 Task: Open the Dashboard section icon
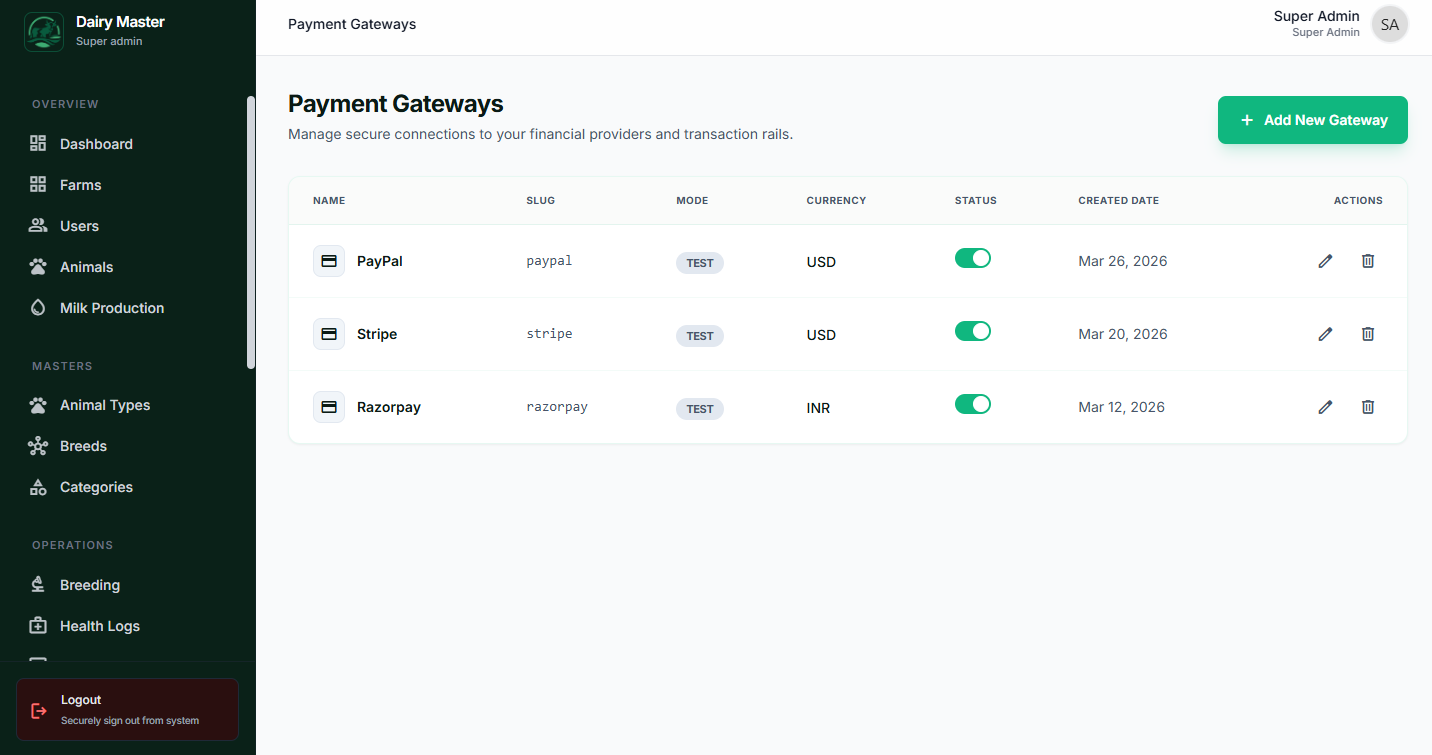pyautogui.click(x=37, y=143)
